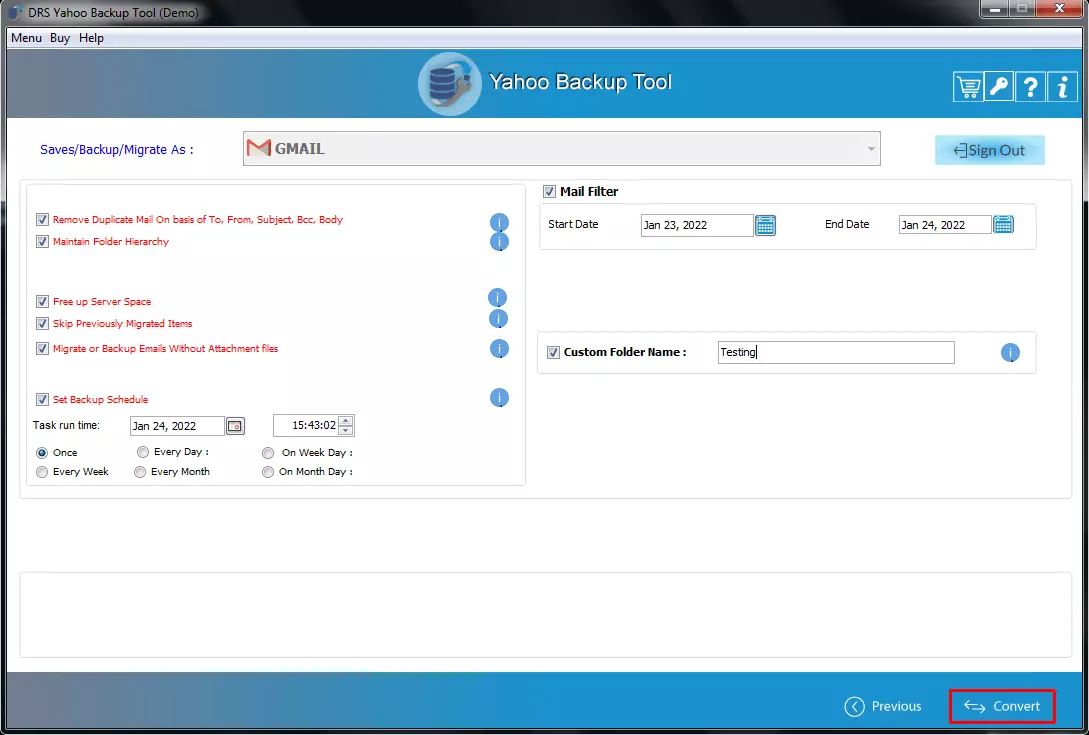Open the Menu menu
The height and width of the screenshot is (735, 1089).
[x=26, y=38]
